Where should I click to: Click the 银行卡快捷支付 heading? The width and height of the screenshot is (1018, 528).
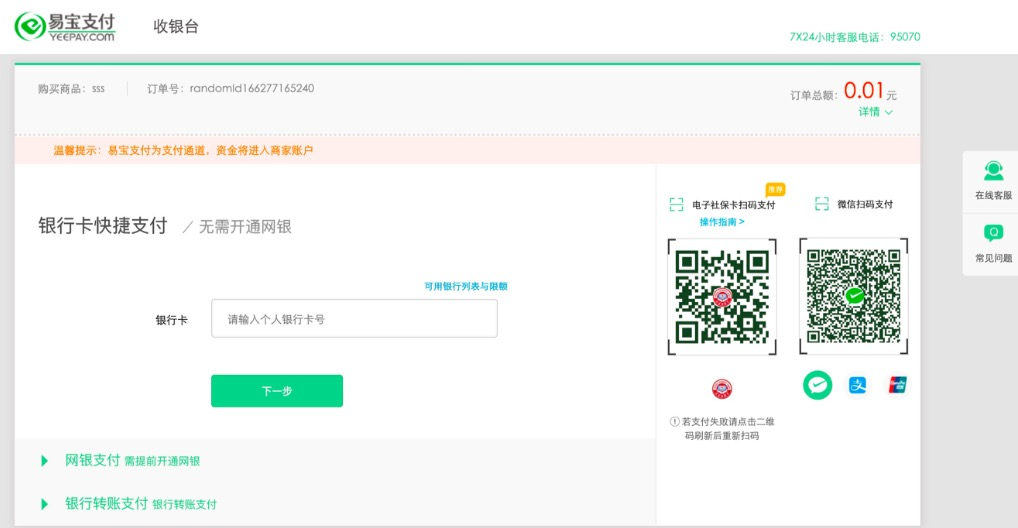(x=103, y=226)
